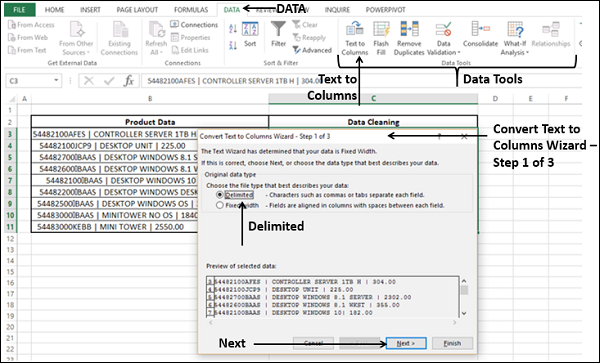
Task: Click the Existing Connections icon
Action: click(x=119, y=29)
